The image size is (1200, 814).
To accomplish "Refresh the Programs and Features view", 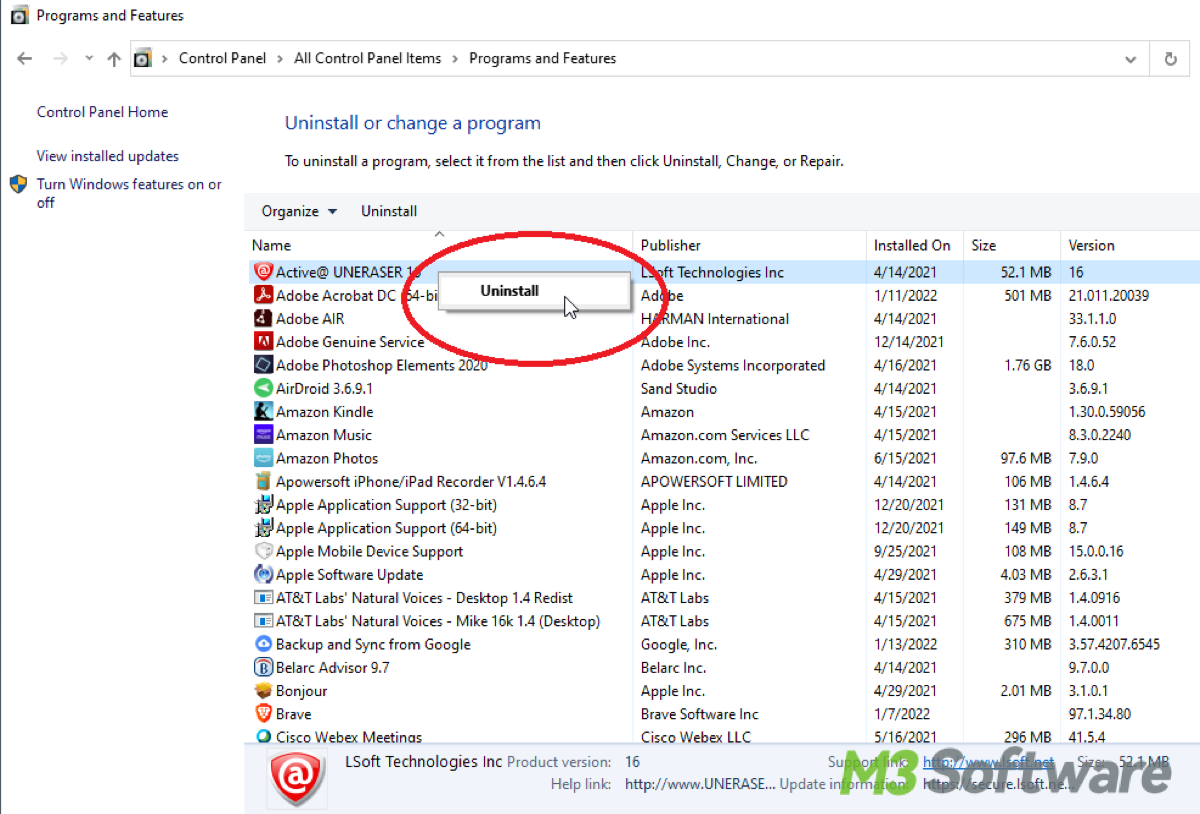I will [1170, 59].
